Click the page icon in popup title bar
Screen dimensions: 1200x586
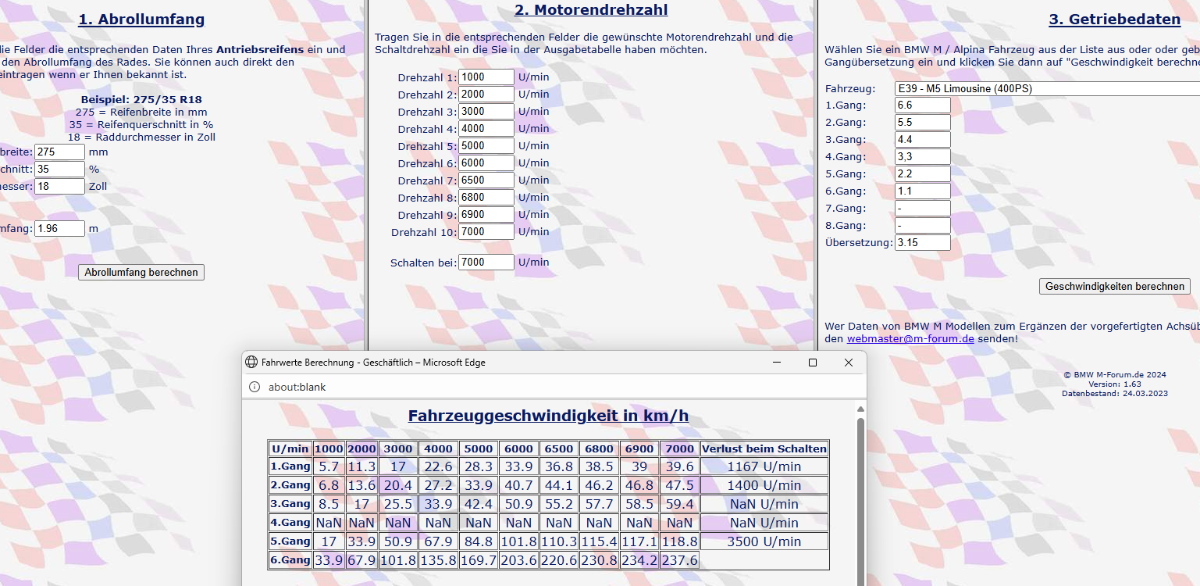(251, 362)
